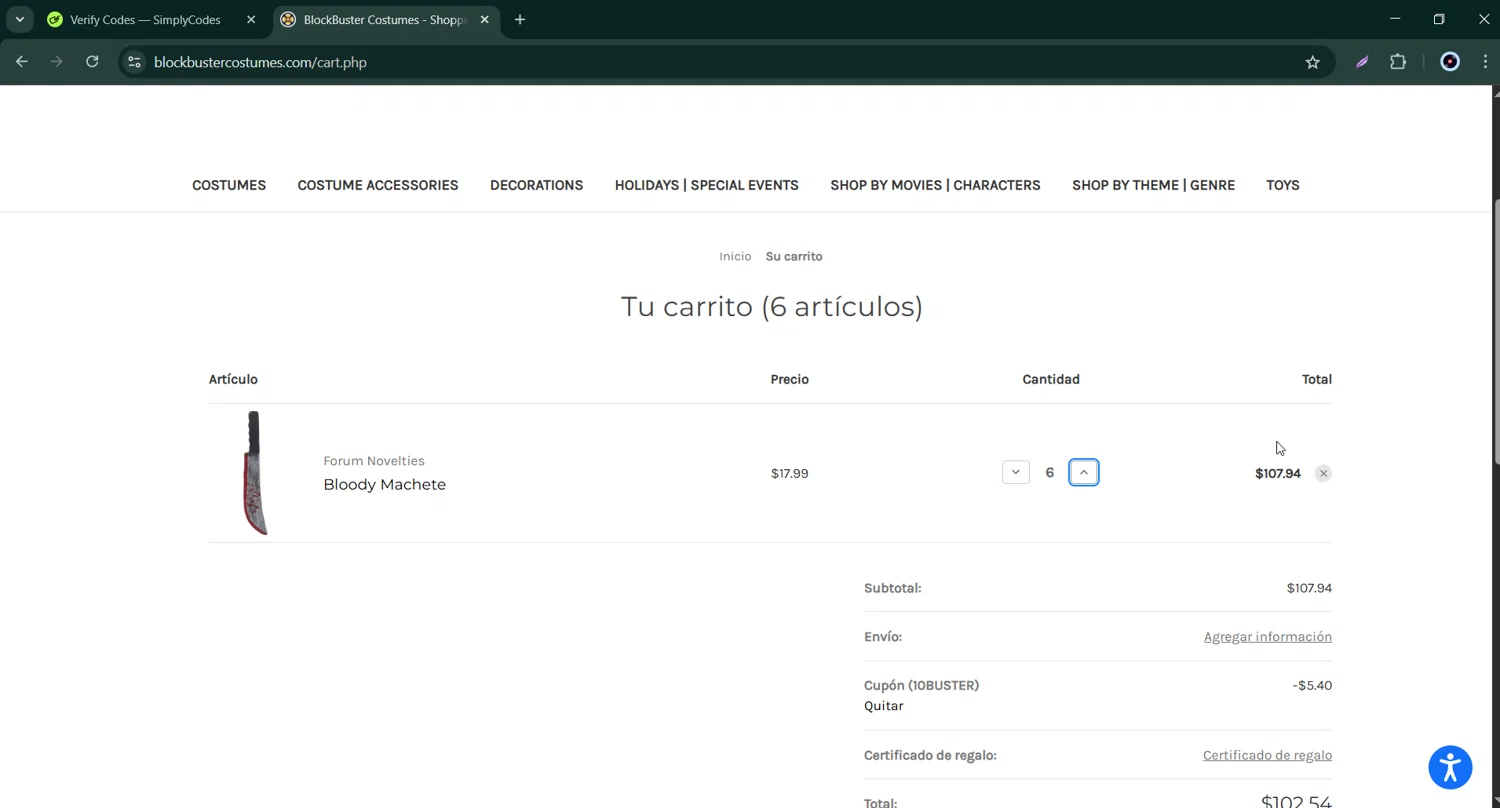
Task: Open the COSTUMES menu
Action: tap(229, 185)
